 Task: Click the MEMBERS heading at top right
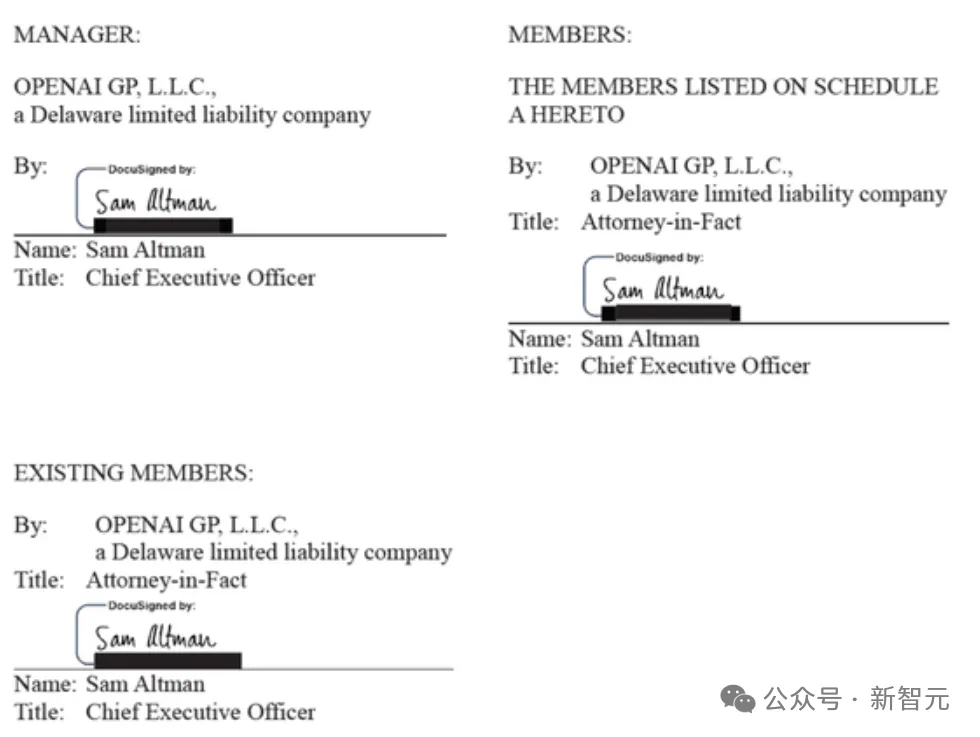[x=570, y=35]
